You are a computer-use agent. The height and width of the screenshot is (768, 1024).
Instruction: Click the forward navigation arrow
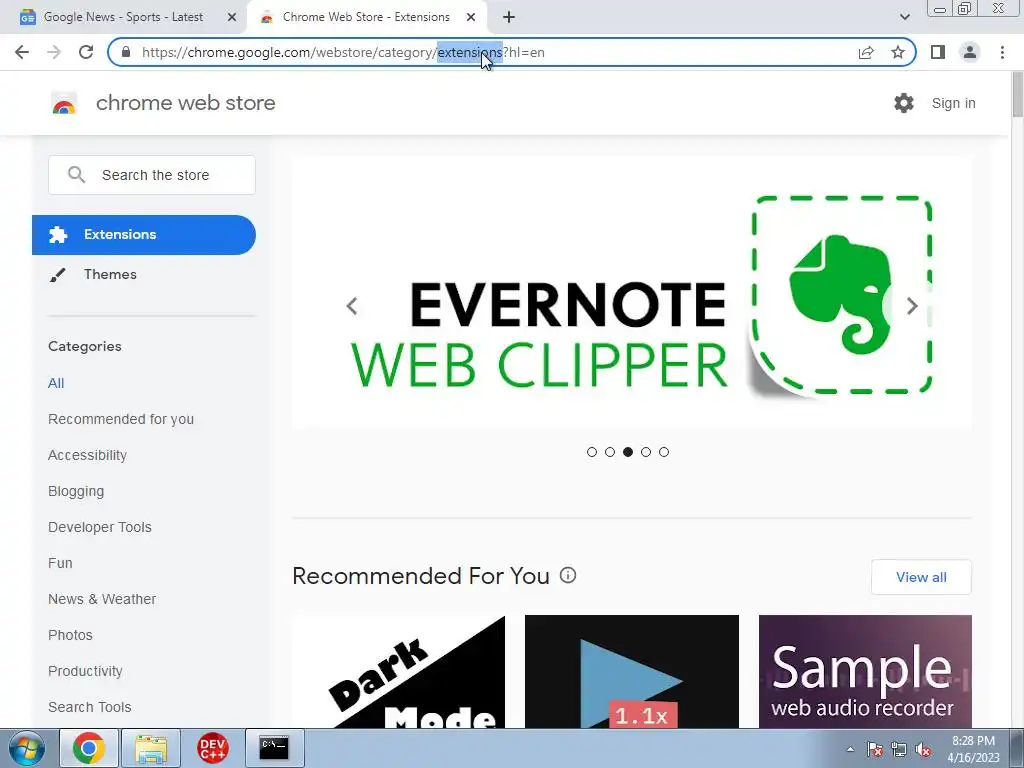point(54,52)
